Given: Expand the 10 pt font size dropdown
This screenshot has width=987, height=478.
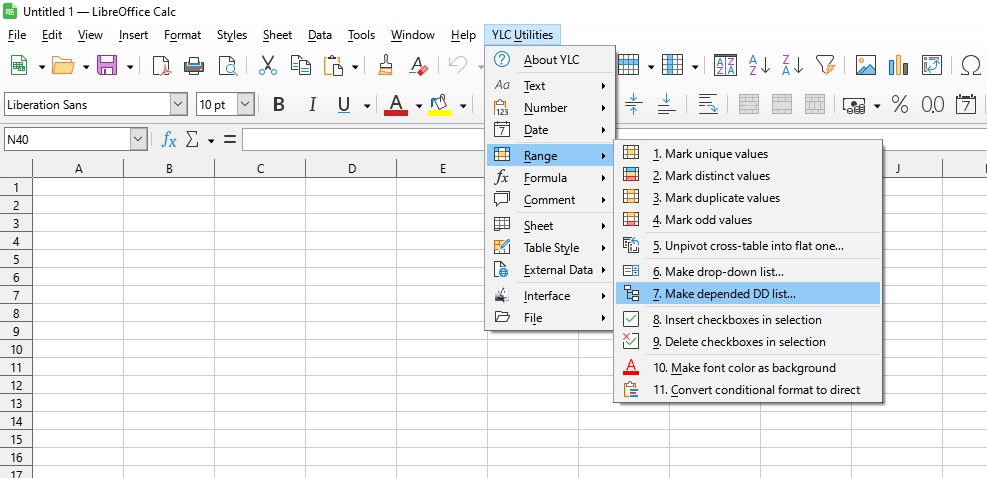Looking at the screenshot, I should coord(245,105).
